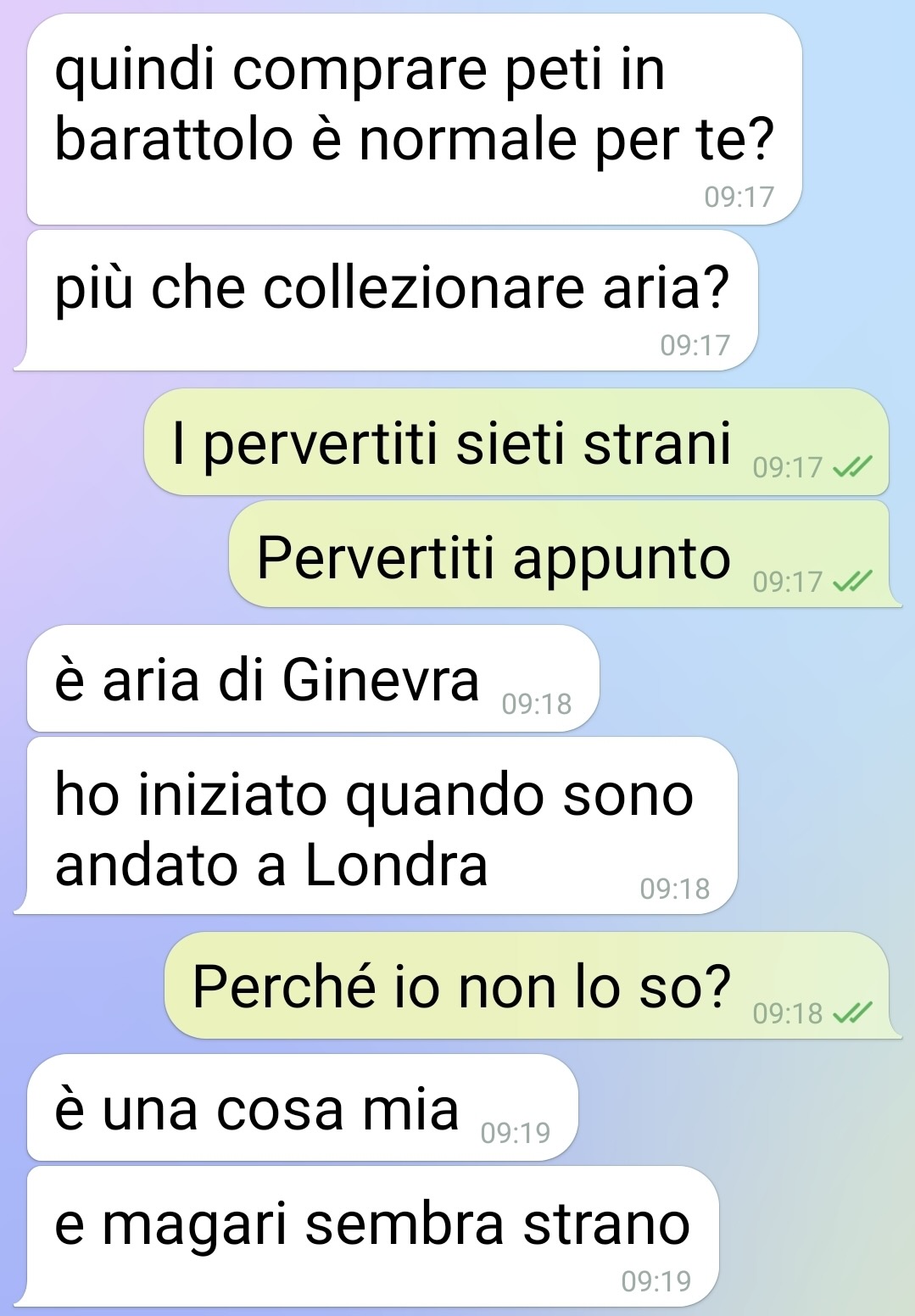Tap the read-receipt ticks beside 'Pervertiti appunto'
The width and height of the screenshot is (915, 1316).
[x=852, y=581]
